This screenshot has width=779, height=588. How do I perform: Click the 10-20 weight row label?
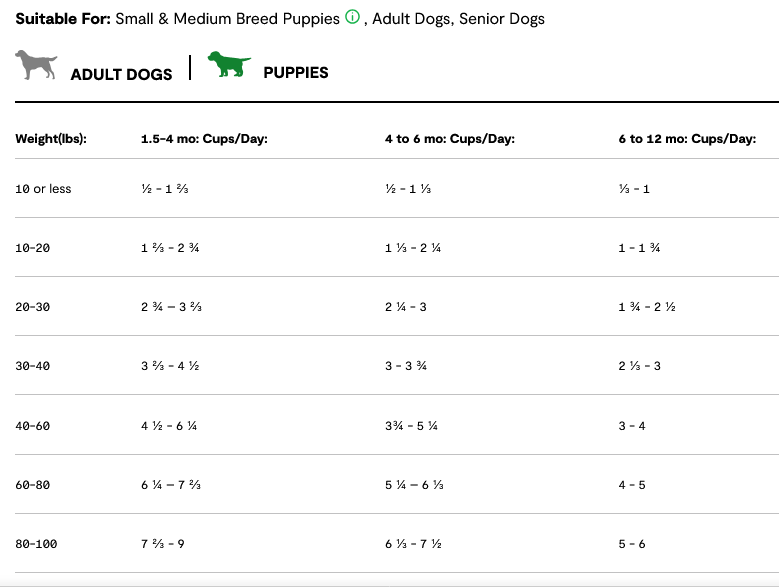tap(33, 248)
